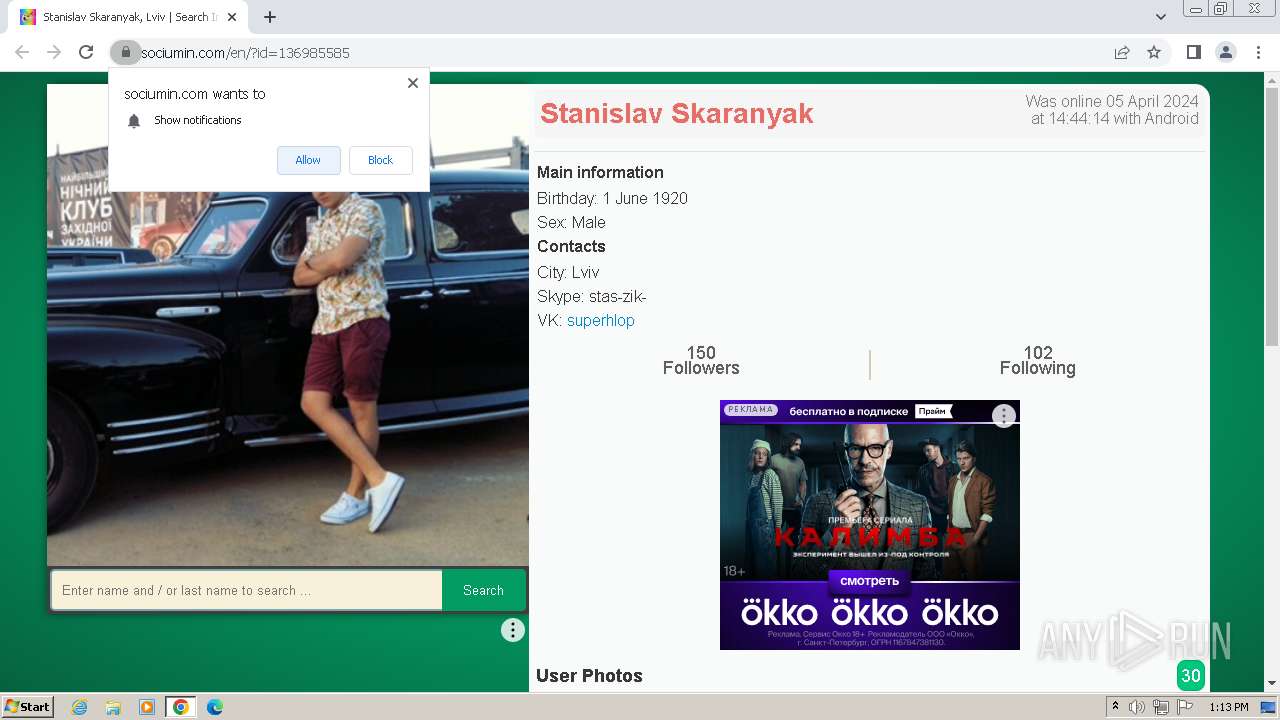Open Windows Media Player from taskbar
Image resolution: width=1280 pixels, height=720 pixels.
tap(147, 707)
